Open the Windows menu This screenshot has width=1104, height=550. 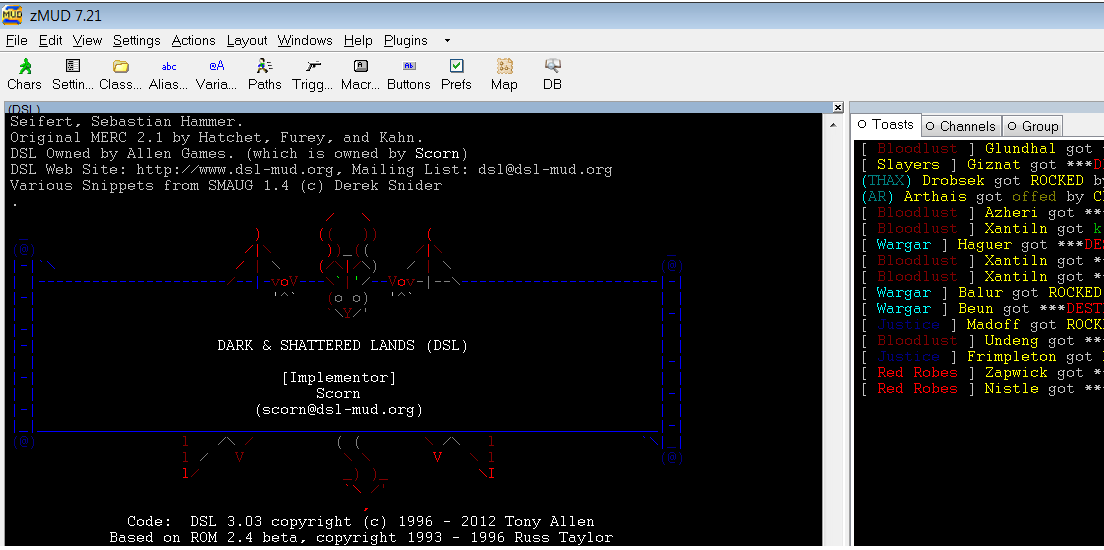point(305,41)
